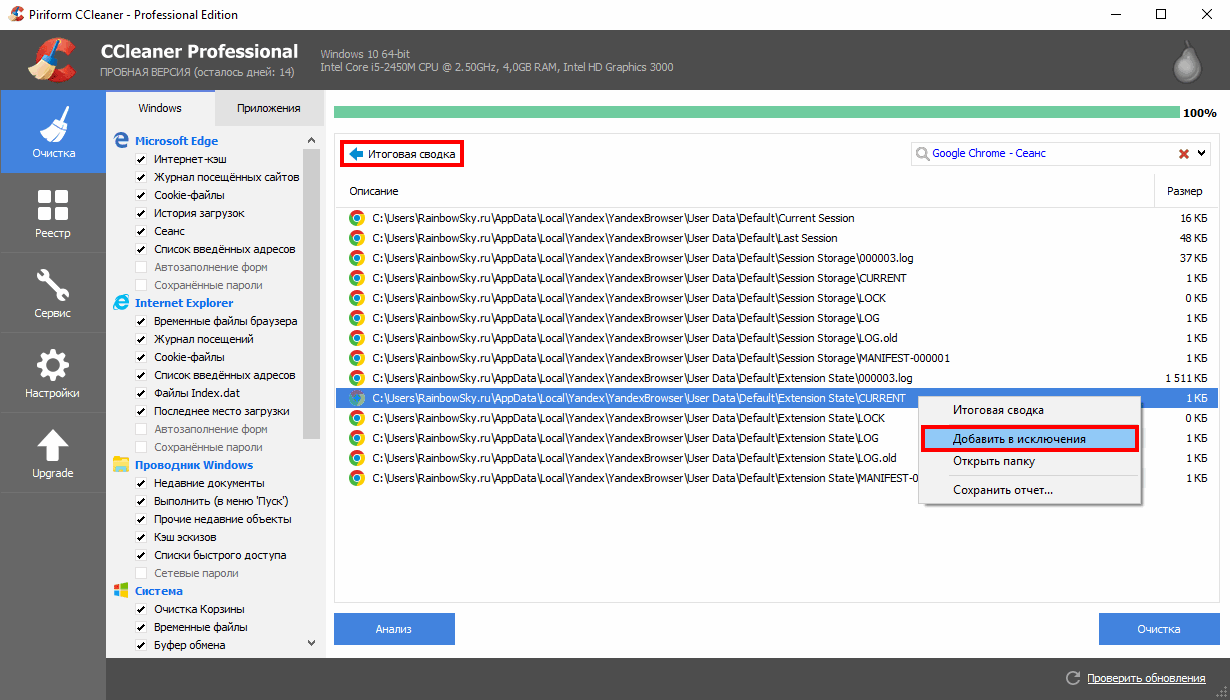Open the Upgrade section
This screenshot has width=1230, height=700.
pos(53,452)
